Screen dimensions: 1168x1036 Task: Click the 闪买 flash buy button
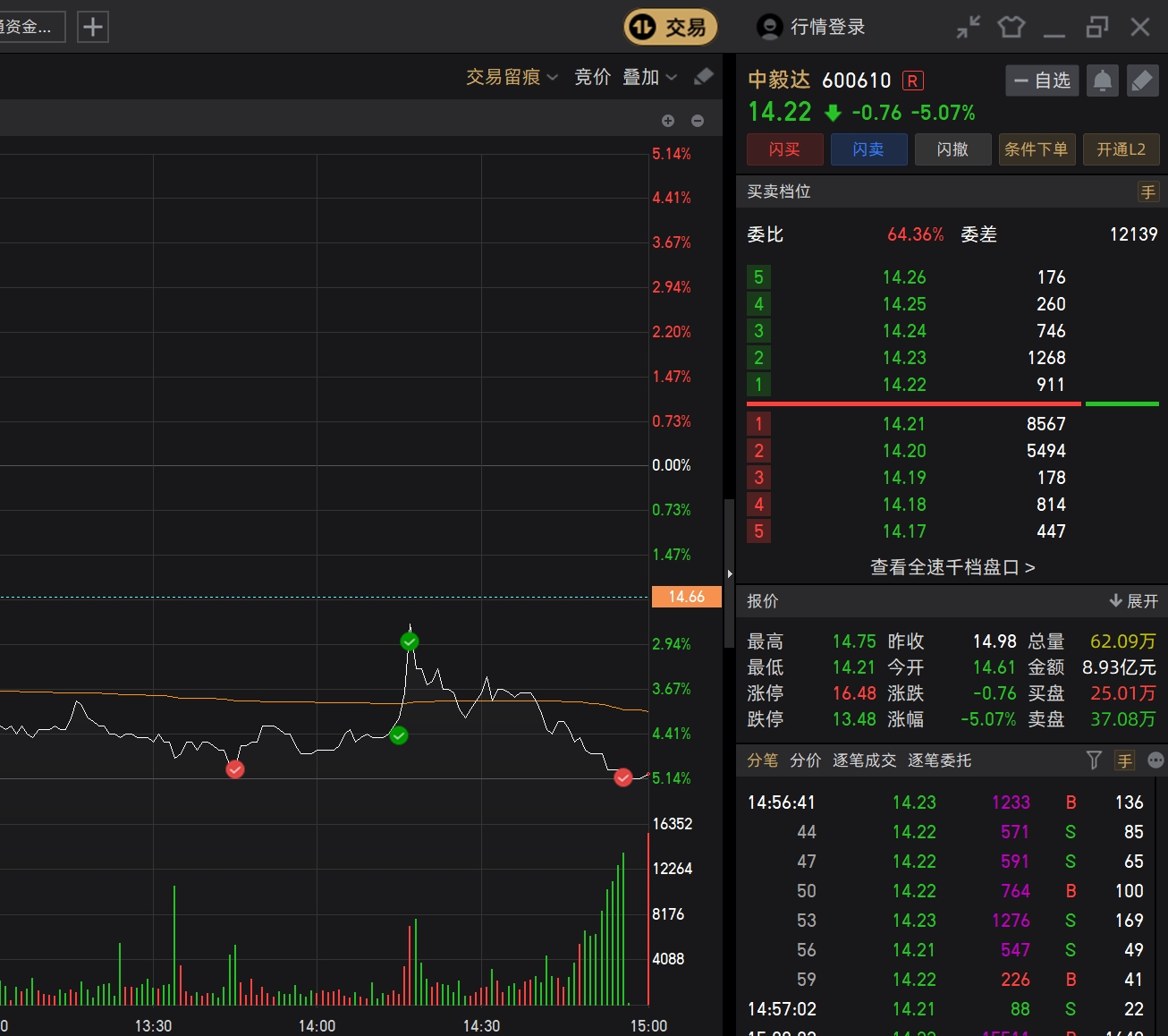point(784,149)
